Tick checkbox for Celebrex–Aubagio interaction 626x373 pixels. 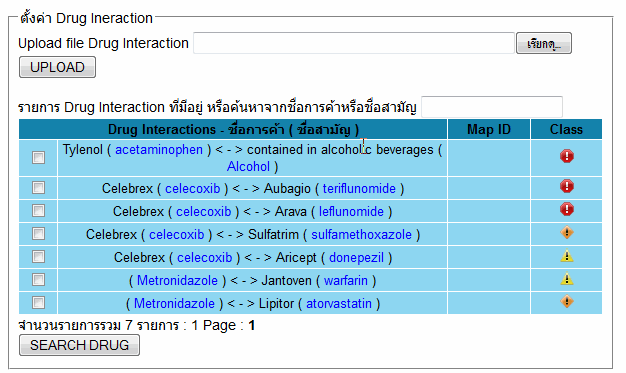38,188
